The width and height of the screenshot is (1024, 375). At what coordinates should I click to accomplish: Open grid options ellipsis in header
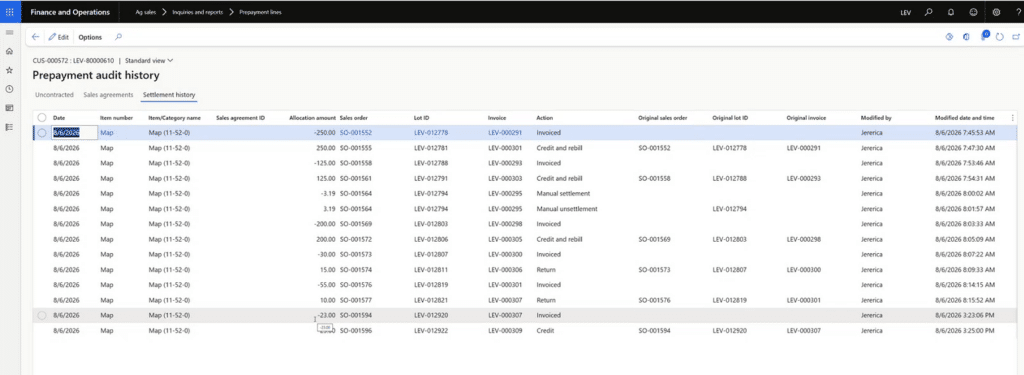(x=1013, y=118)
